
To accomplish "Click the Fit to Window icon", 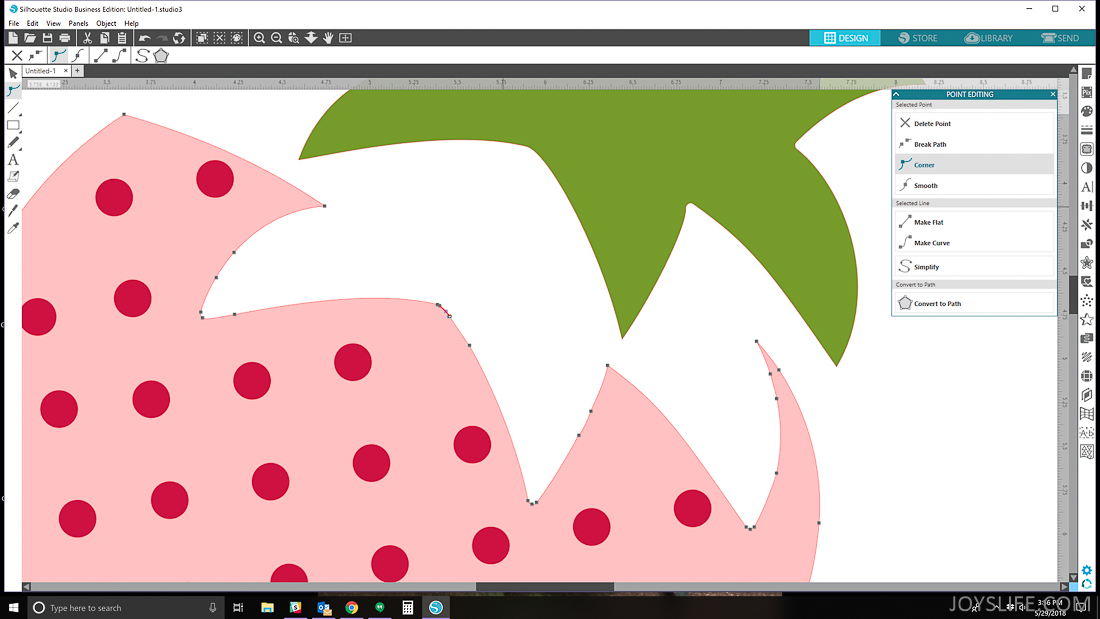I will pos(345,38).
